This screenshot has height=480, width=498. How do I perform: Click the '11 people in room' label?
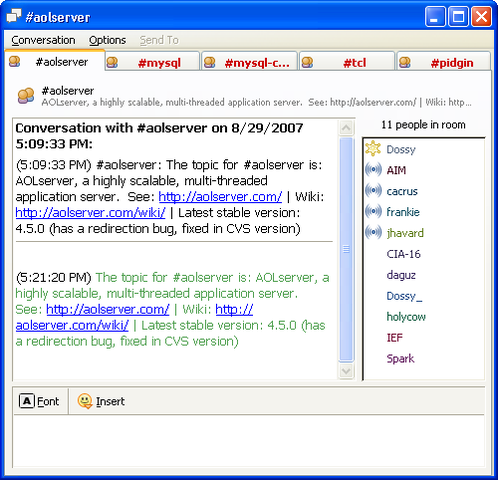423,125
